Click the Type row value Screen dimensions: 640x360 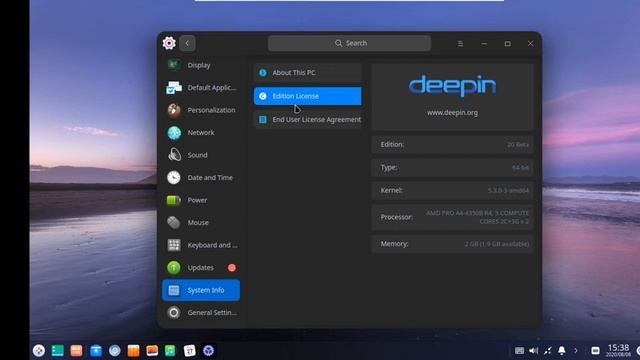pyautogui.click(x=520, y=168)
